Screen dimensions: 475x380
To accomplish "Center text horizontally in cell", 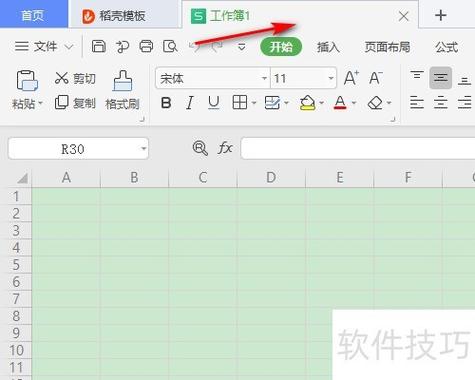I will (x=440, y=103).
